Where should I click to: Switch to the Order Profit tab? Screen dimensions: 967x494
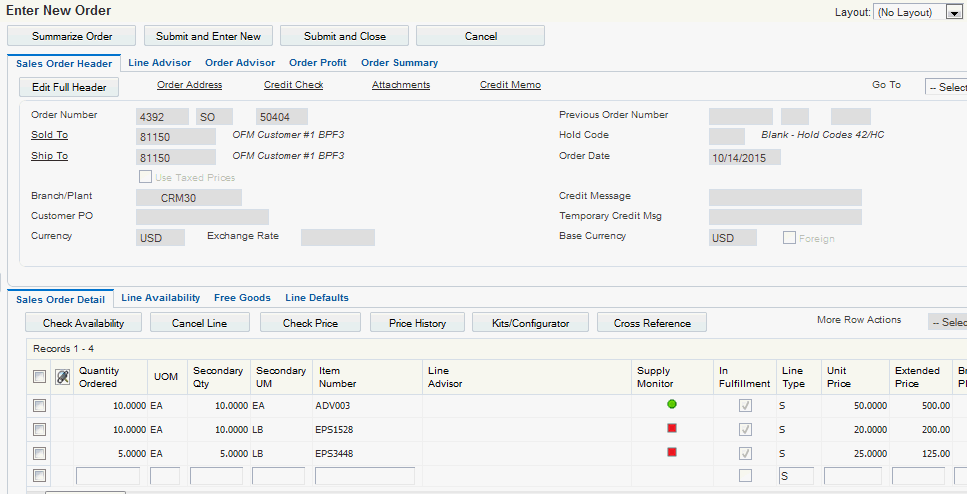click(317, 63)
